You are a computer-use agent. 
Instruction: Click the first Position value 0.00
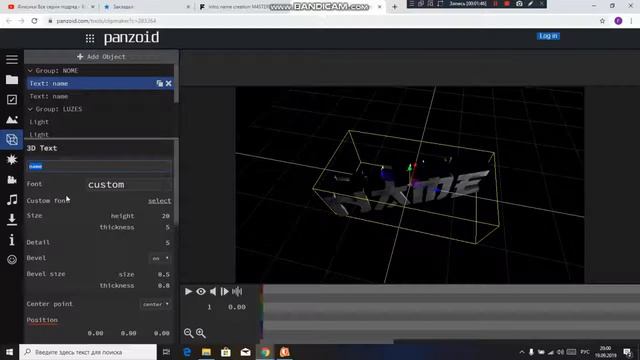[95, 333]
